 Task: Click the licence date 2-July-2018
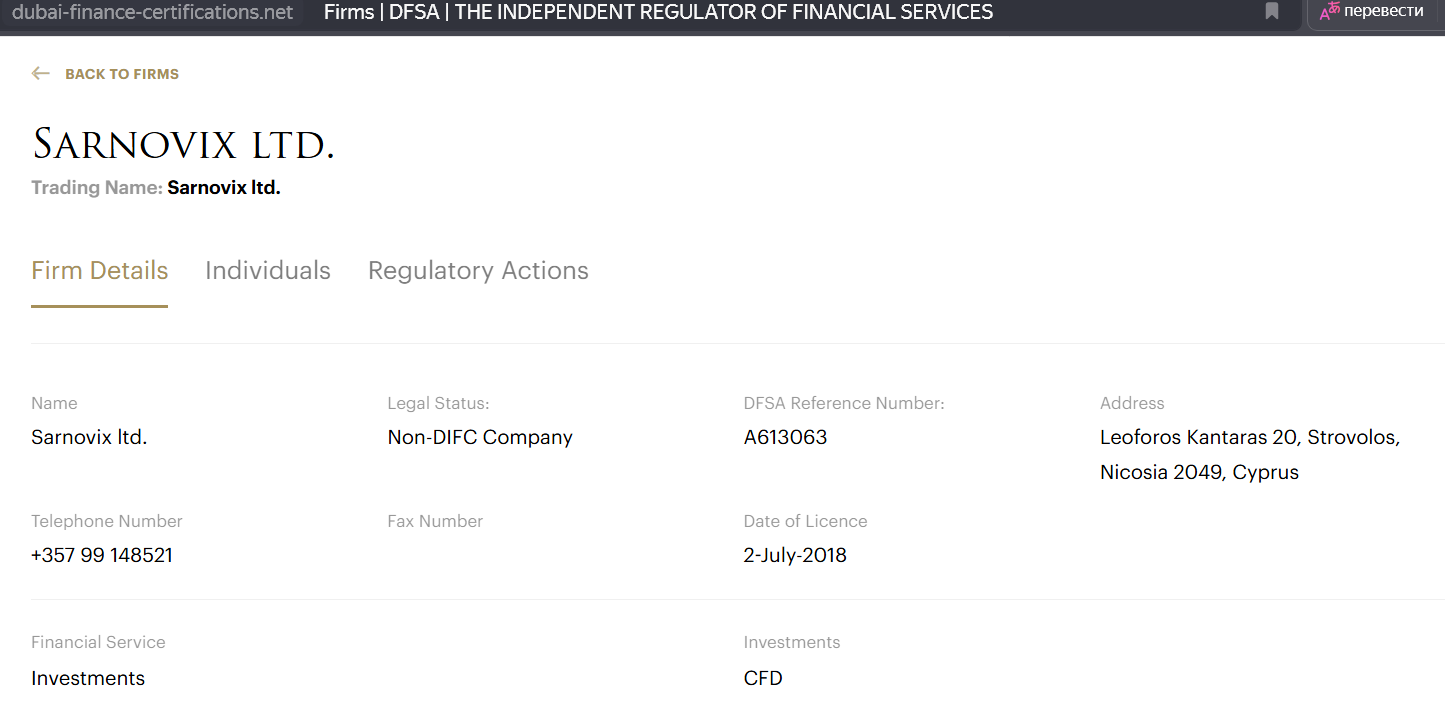pos(795,555)
